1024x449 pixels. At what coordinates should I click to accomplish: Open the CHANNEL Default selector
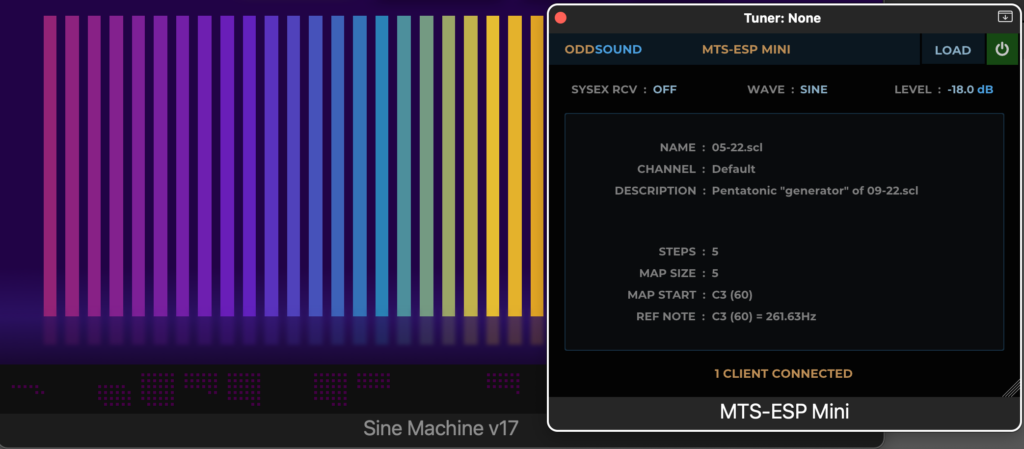tap(733, 169)
